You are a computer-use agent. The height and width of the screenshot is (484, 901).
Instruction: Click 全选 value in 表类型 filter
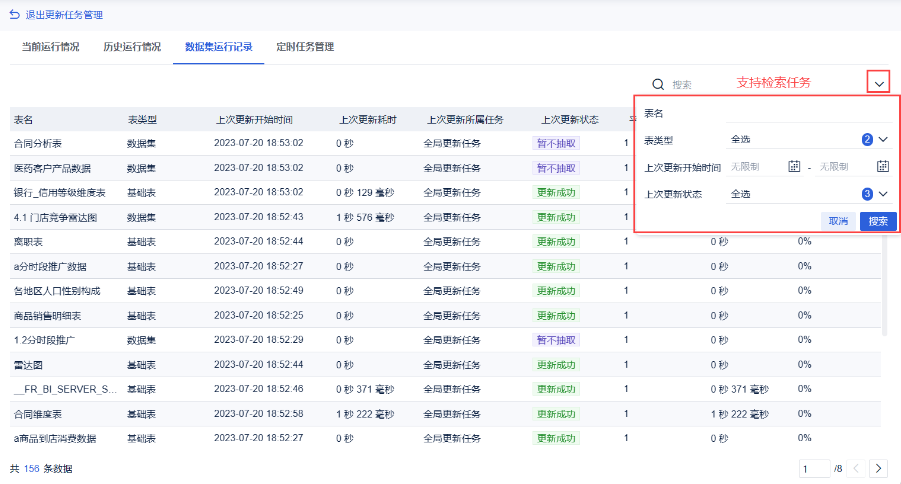tap(741, 139)
